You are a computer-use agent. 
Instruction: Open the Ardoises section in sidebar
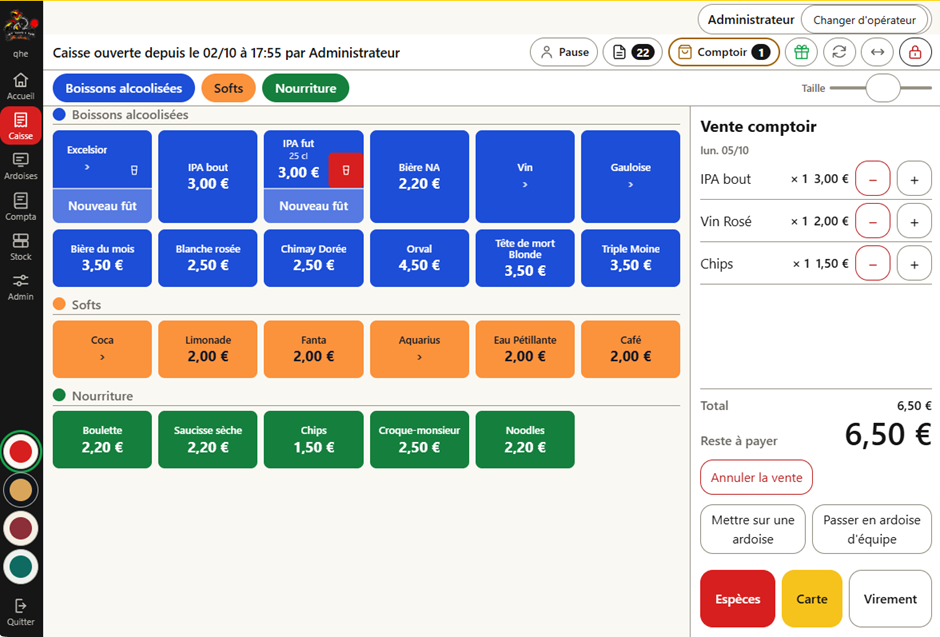(21, 166)
